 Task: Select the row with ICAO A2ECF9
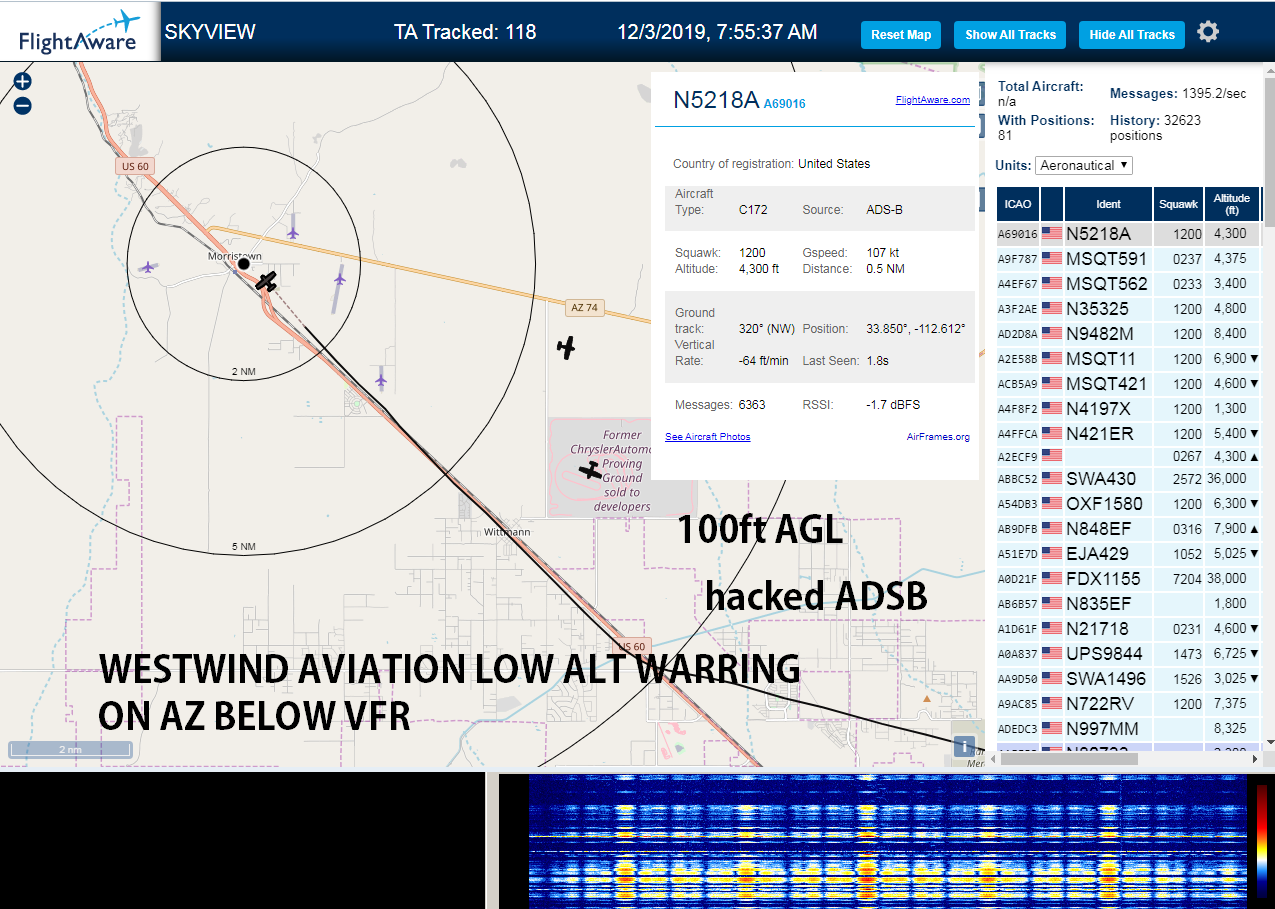[x=1128, y=457]
